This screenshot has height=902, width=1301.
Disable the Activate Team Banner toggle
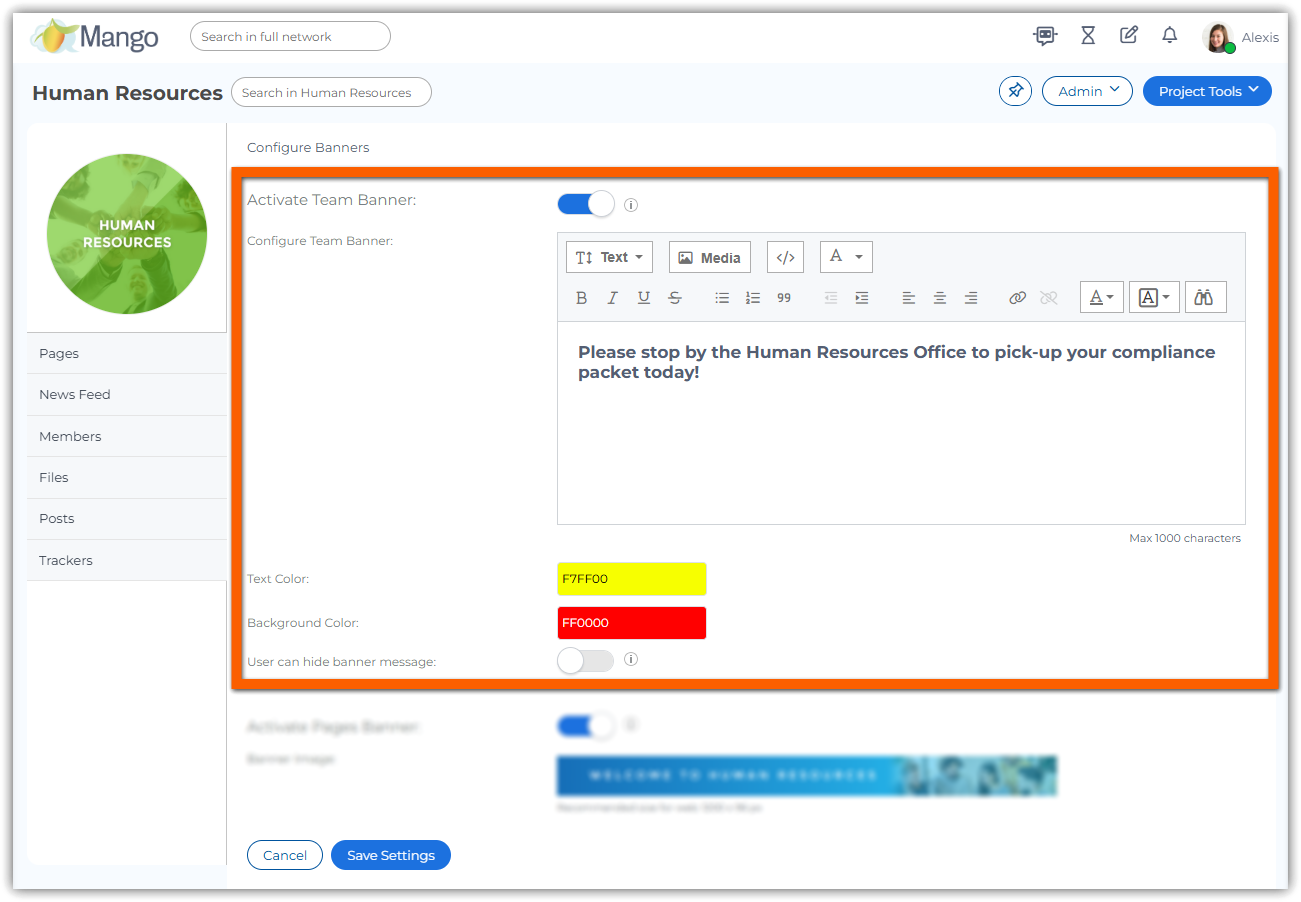coord(586,204)
